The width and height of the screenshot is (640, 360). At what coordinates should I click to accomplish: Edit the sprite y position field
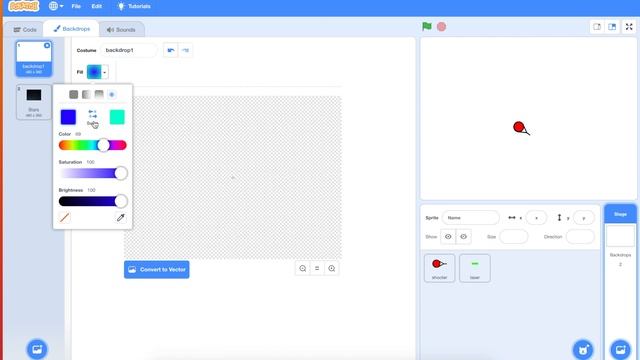pyautogui.click(x=584, y=218)
